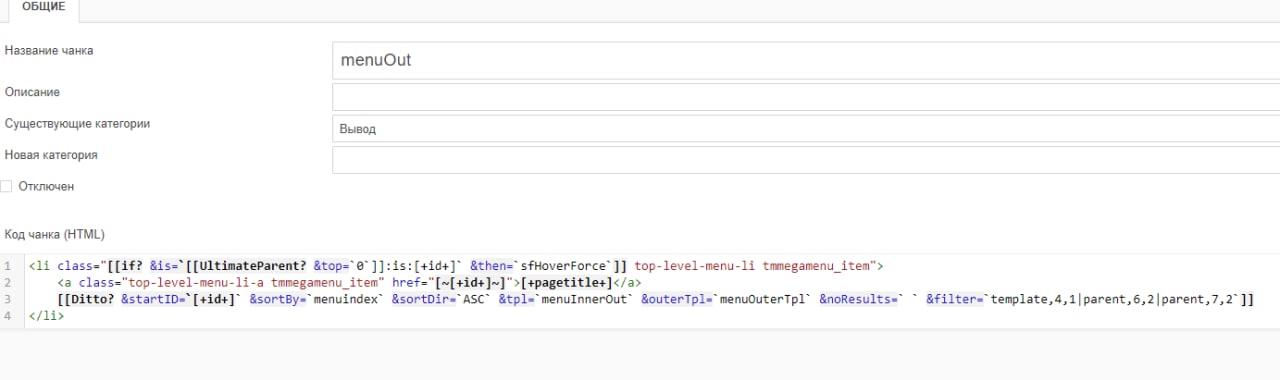
Task: Switch to the ОБЩИЕ tab
Action: pyautogui.click(x=43, y=8)
